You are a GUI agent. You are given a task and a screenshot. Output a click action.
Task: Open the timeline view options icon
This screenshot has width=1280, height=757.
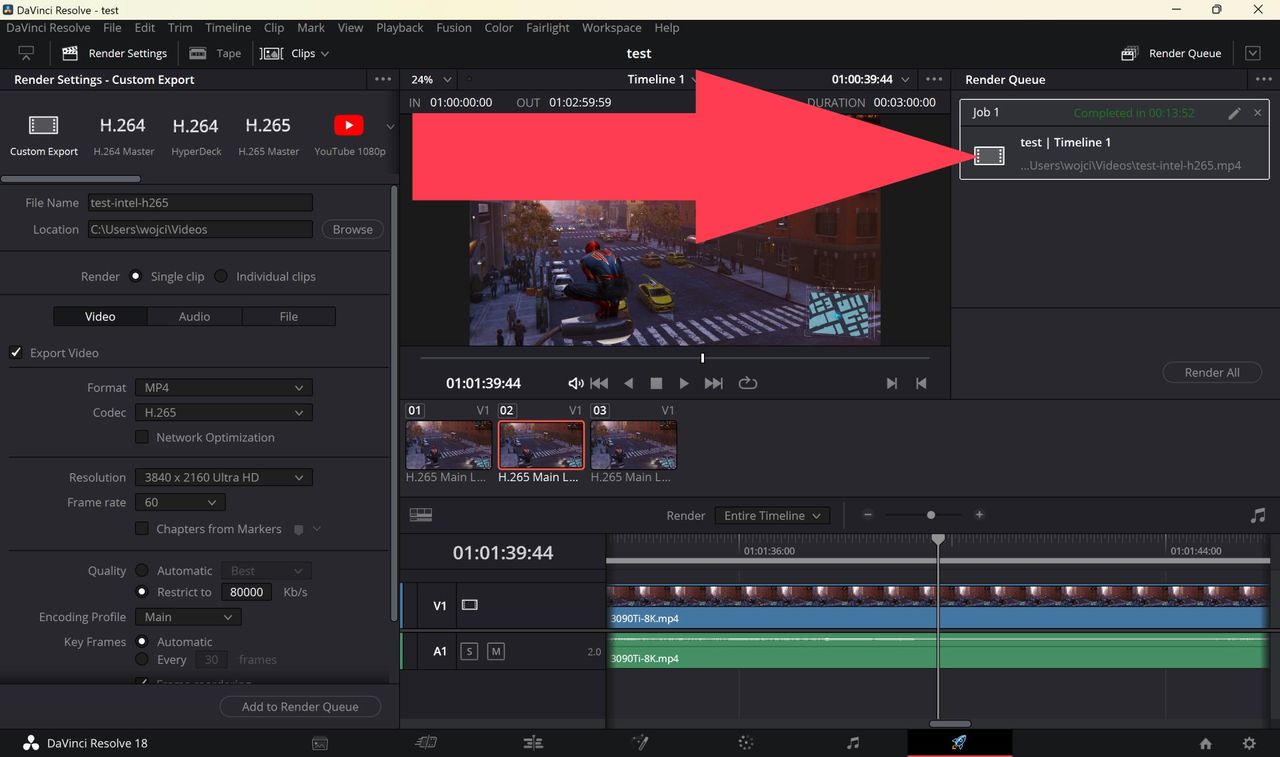point(420,515)
